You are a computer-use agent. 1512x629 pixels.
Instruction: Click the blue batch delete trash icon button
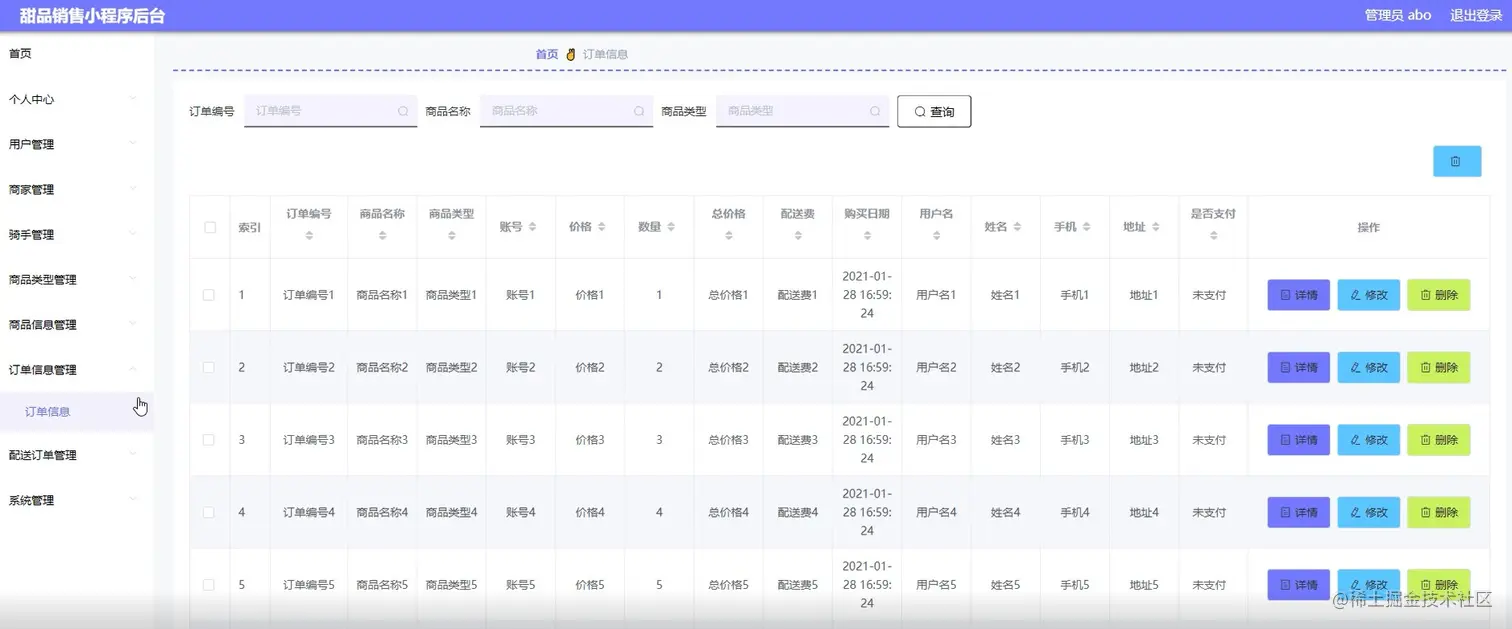tap(1456, 161)
